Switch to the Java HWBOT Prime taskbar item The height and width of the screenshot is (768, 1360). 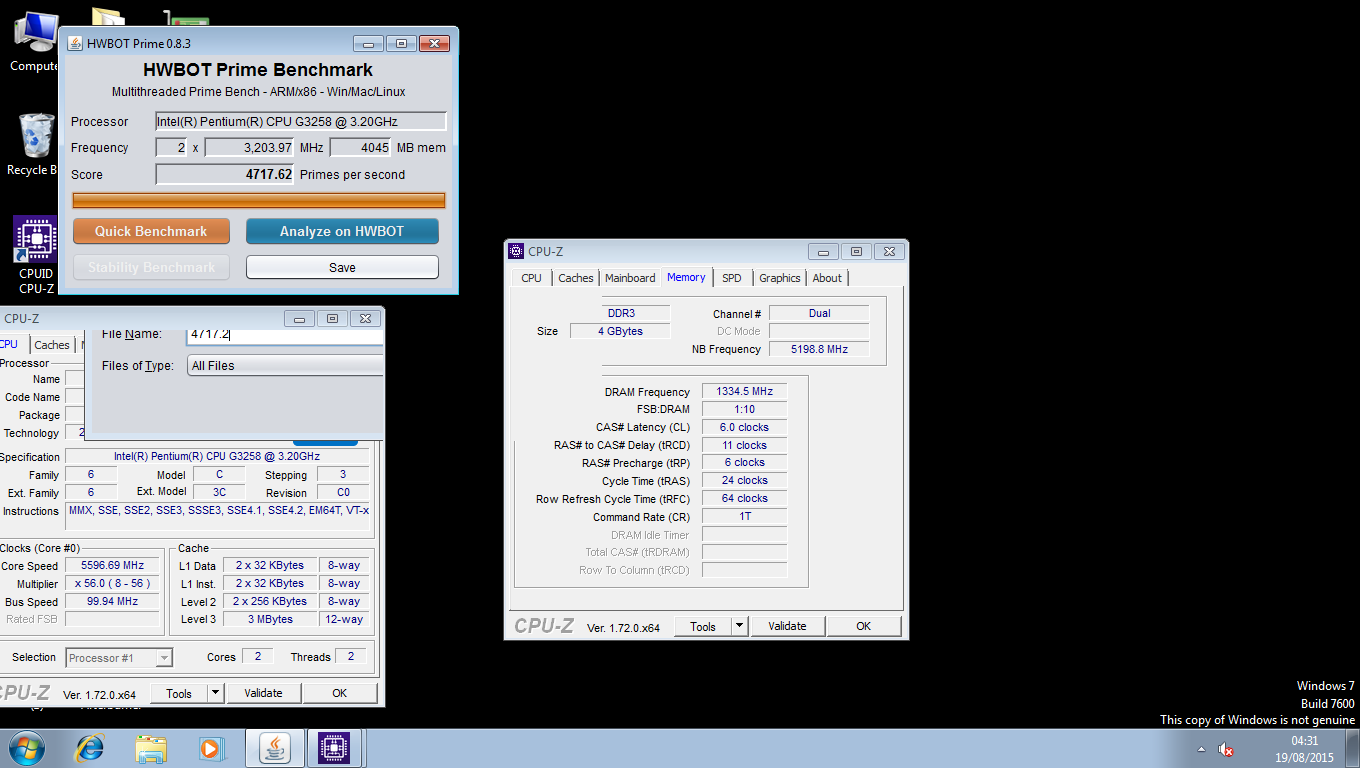tap(276, 748)
